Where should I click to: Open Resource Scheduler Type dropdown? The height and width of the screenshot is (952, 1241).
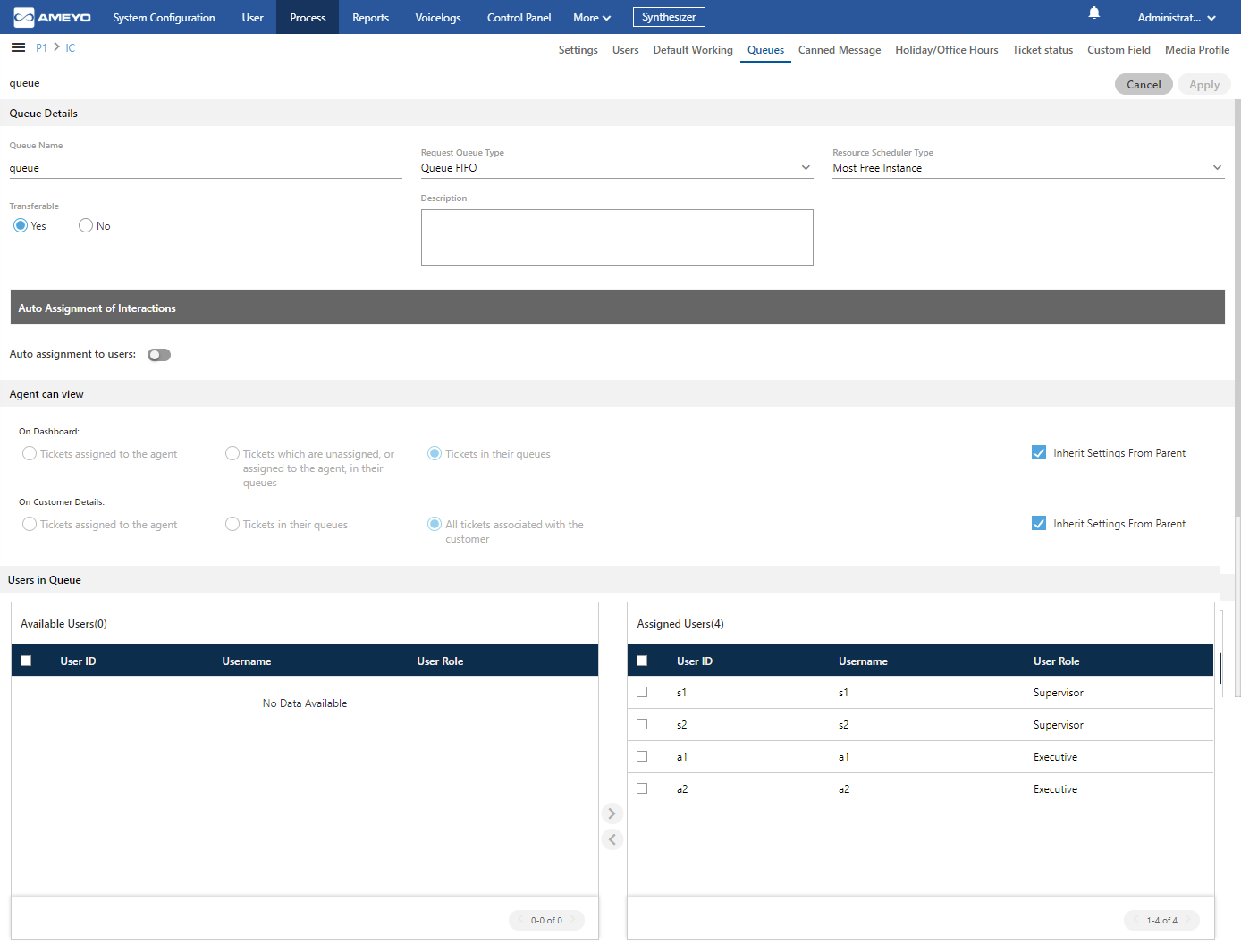[1028, 168]
